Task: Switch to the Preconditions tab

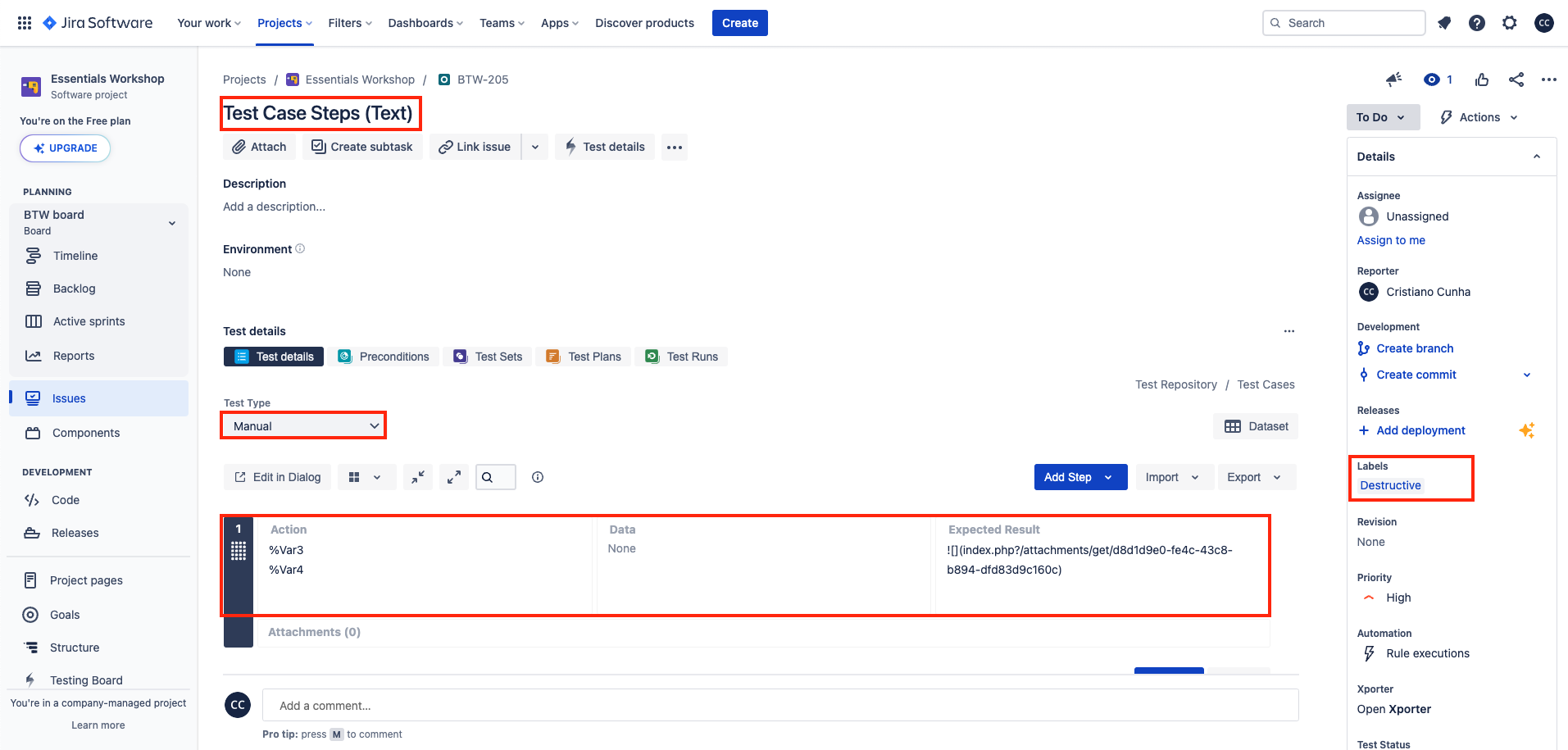Action: [384, 357]
